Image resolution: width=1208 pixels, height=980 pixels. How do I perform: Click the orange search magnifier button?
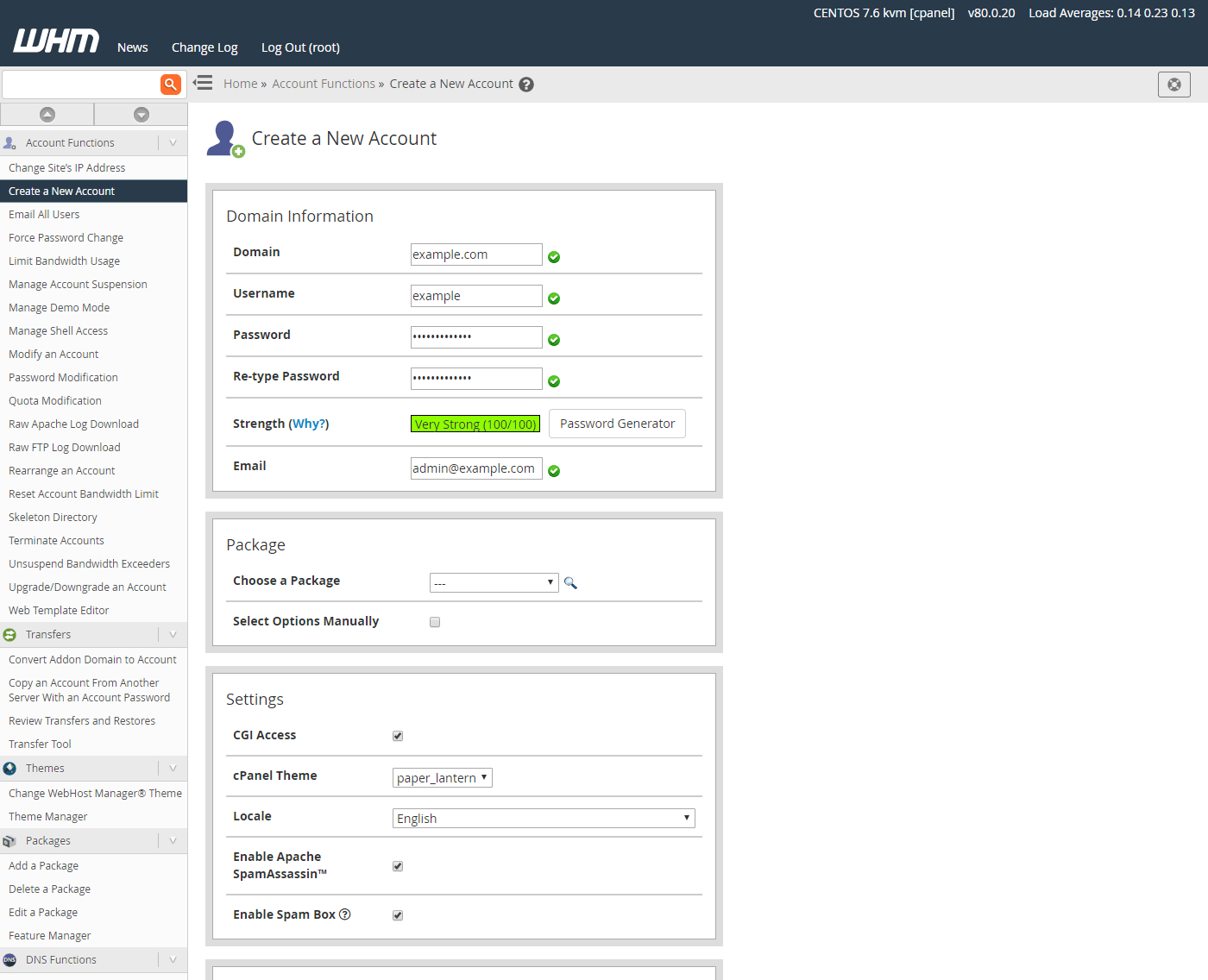click(x=171, y=84)
